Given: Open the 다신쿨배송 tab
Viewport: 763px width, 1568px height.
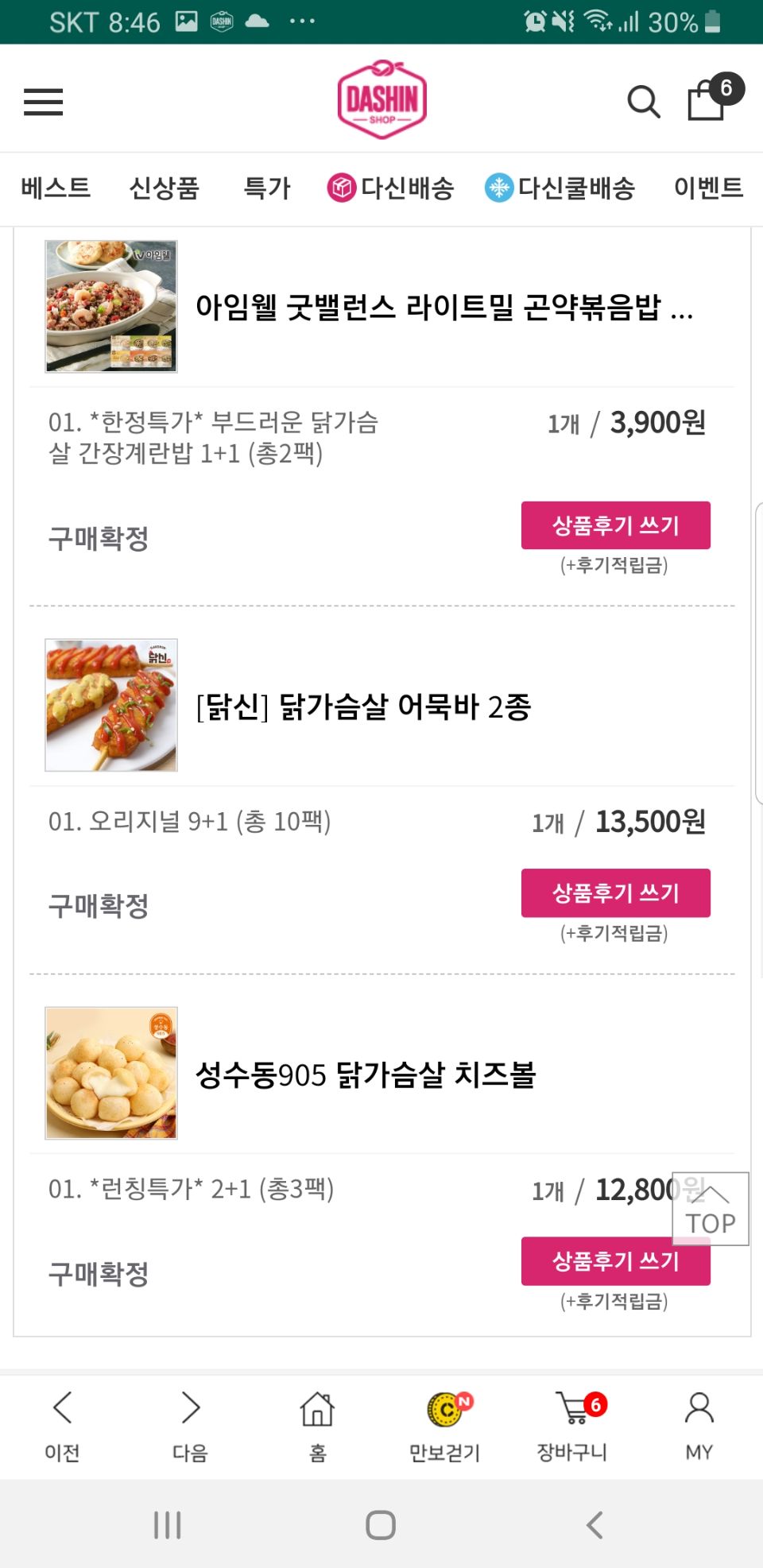Looking at the screenshot, I should (560, 188).
